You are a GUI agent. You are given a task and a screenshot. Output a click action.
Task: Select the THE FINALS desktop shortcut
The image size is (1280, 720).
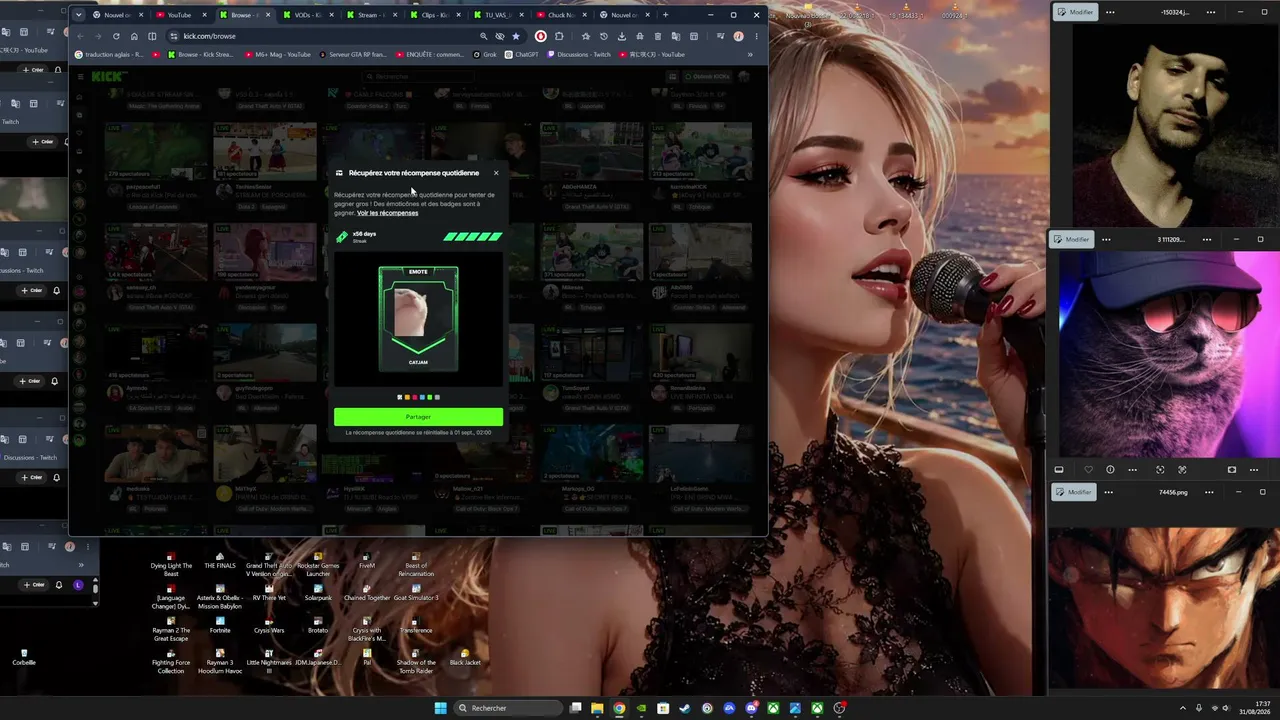pyautogui.click(x=220, y=561)
